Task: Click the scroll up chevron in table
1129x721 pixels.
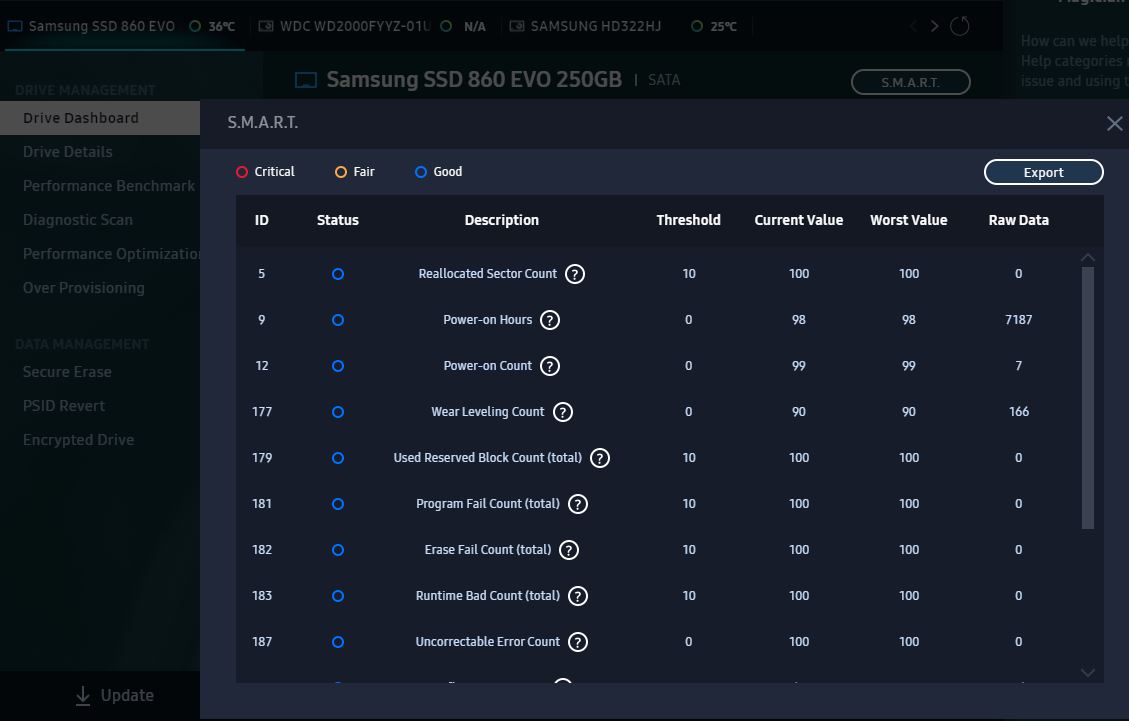Action: (1088, 257)
